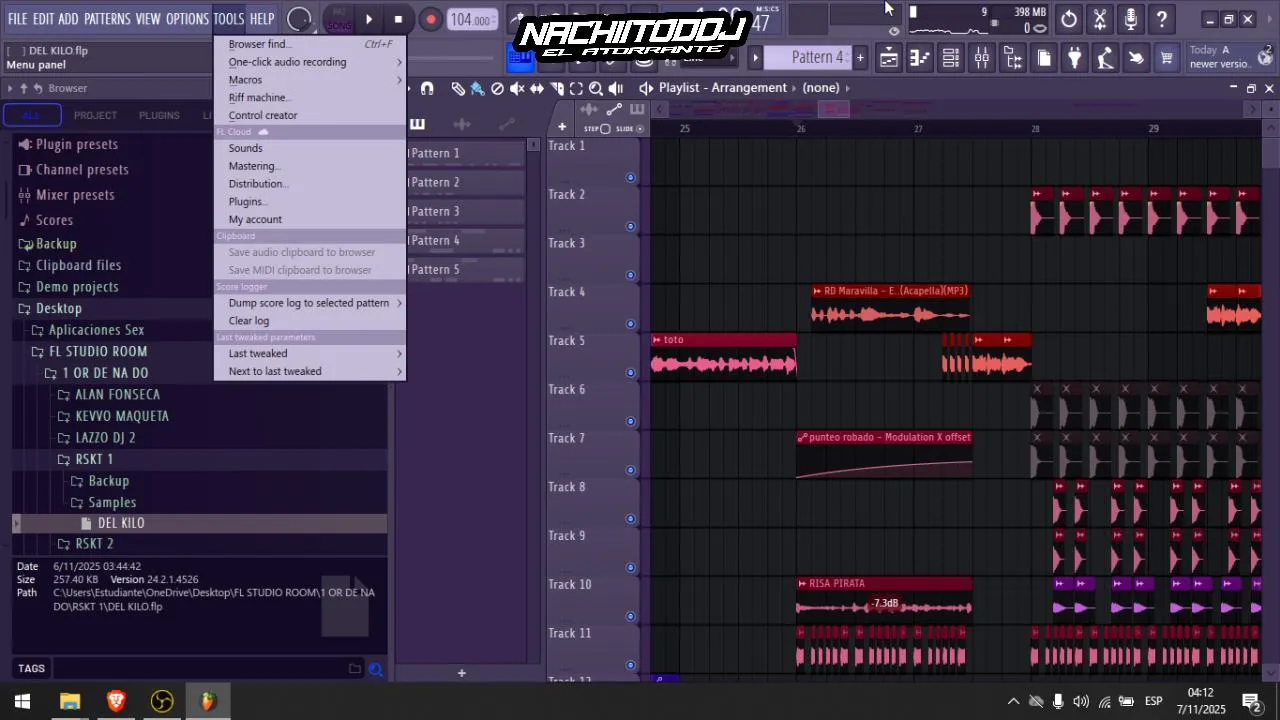Viewport: 1280px width, 720px height.
Task: Select the playlist mute tool
Action: coord(517,89)
